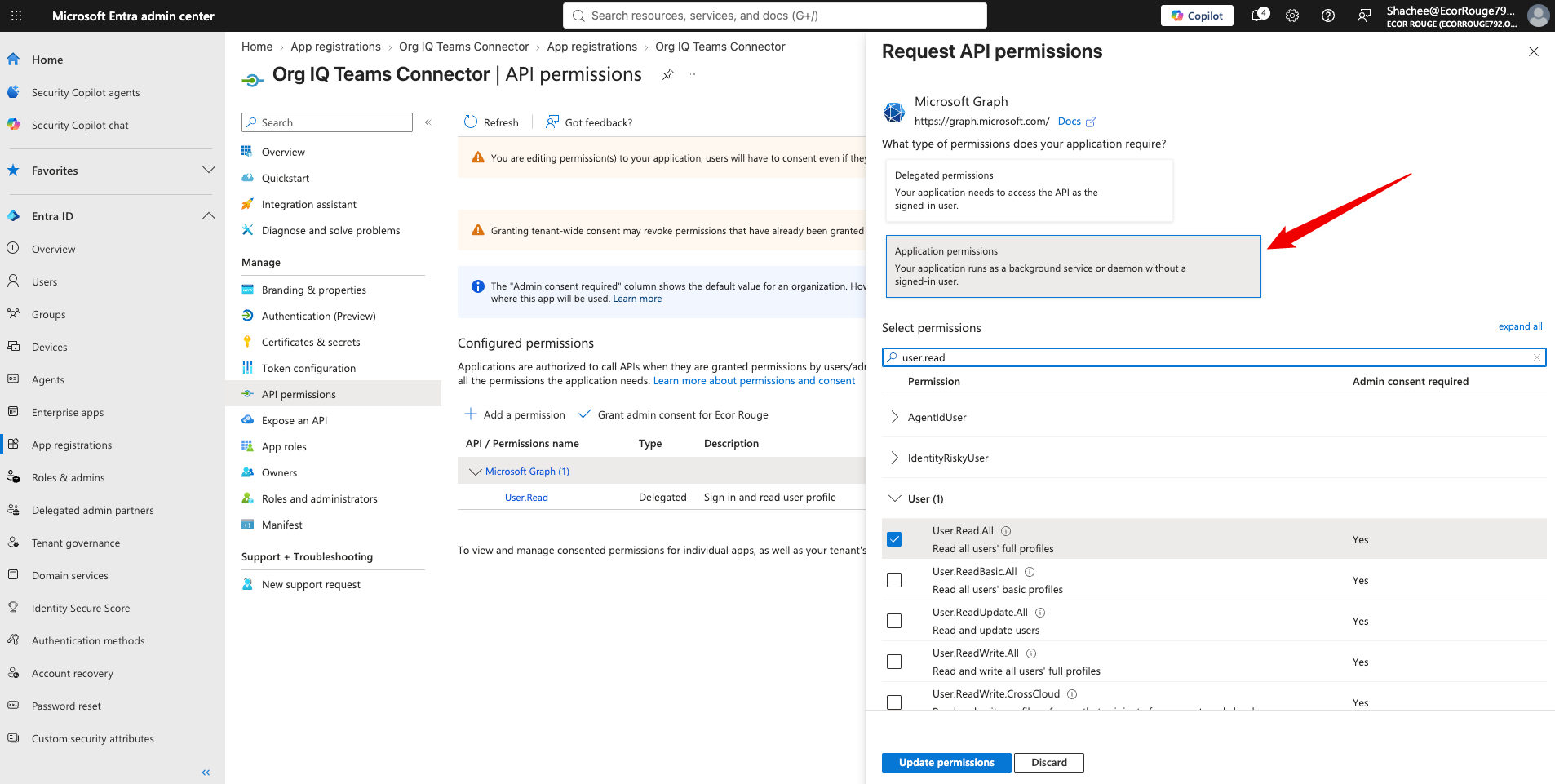
Task: Open Learn more about permissions and consent
Action: [754, 381]
